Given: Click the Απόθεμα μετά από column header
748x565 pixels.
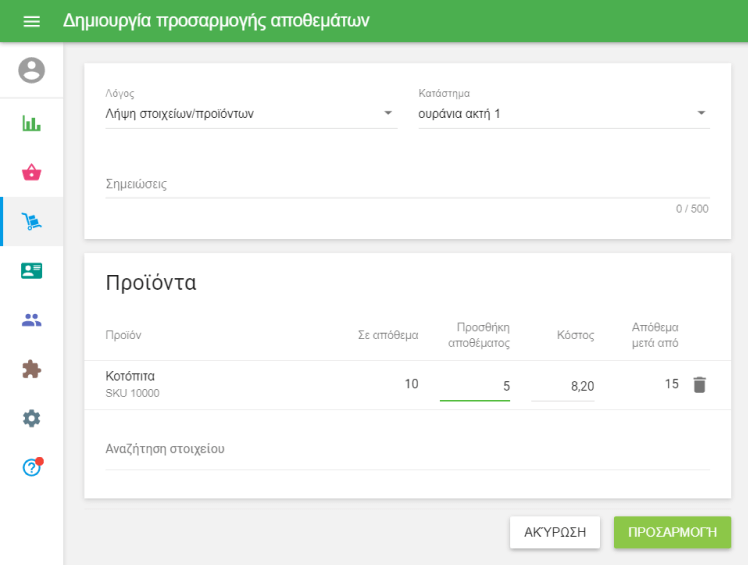Looking at the screenshot, I should (x=655, y=335).
